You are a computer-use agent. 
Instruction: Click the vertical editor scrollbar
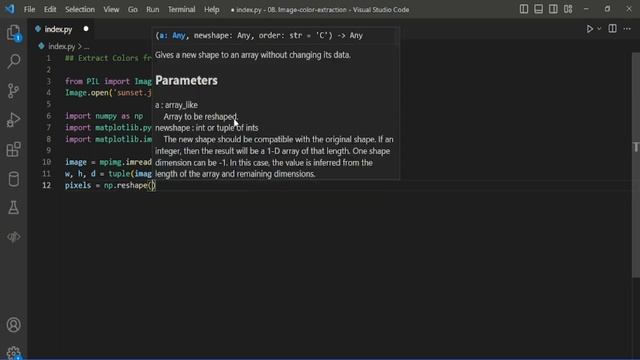(x=636, y=165)
